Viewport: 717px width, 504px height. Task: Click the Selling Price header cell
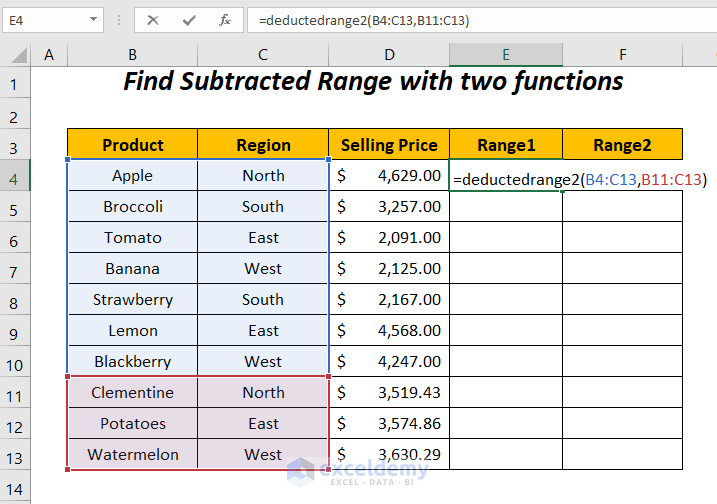point(389,145)
